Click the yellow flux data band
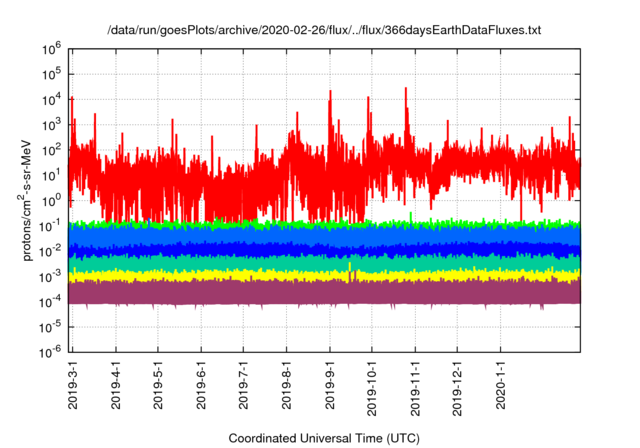This screenshot has height=448, width=640. (x=324, y=276)
